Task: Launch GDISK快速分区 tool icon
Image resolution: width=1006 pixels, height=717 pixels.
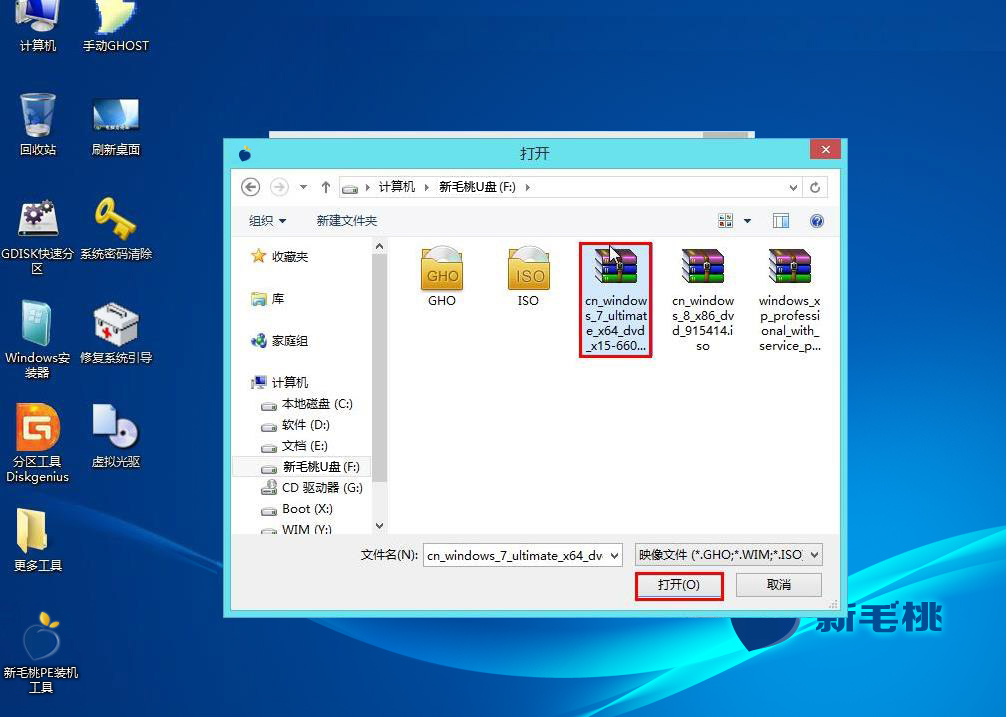Action: (x=37, y=237)
